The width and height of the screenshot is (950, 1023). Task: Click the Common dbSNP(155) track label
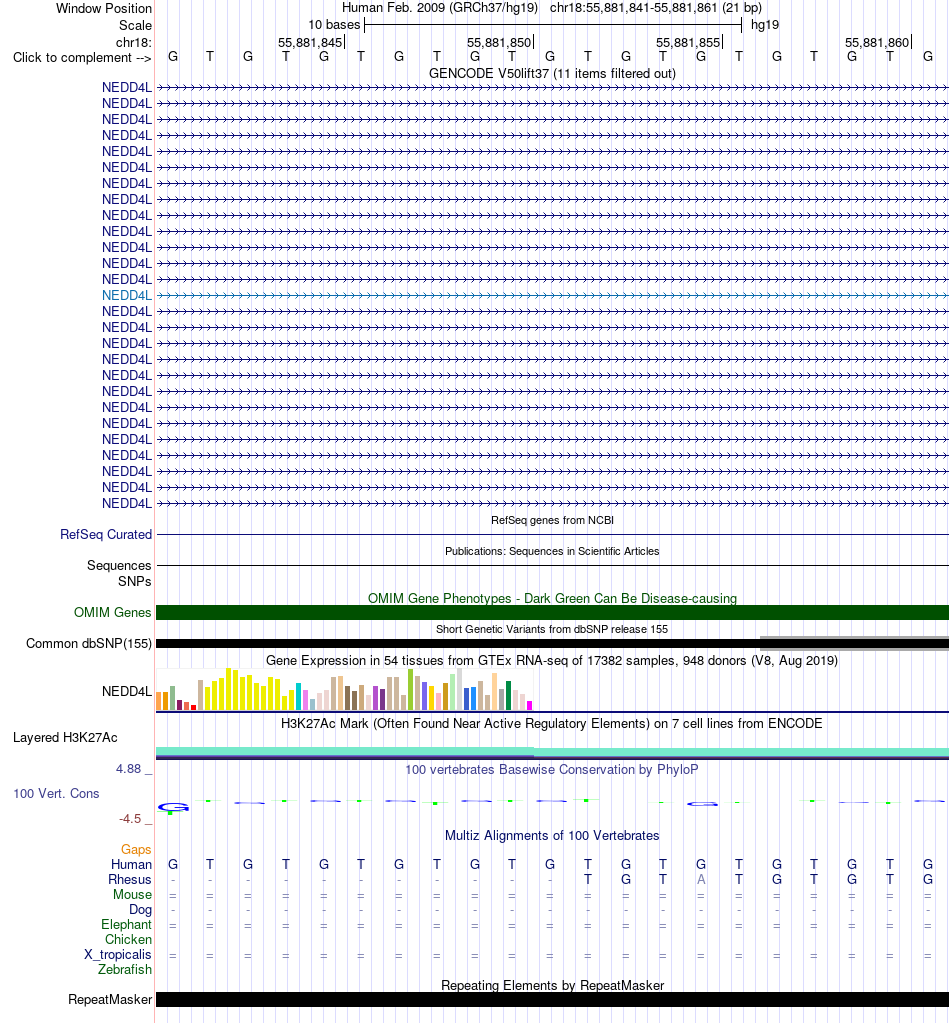89,644
